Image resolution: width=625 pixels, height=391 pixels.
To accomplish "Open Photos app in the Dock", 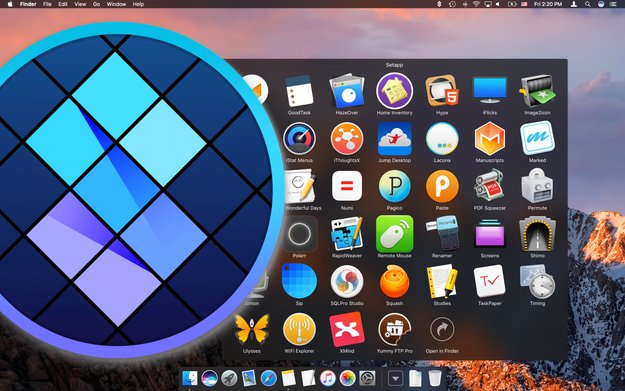I will tap(348, 378).
